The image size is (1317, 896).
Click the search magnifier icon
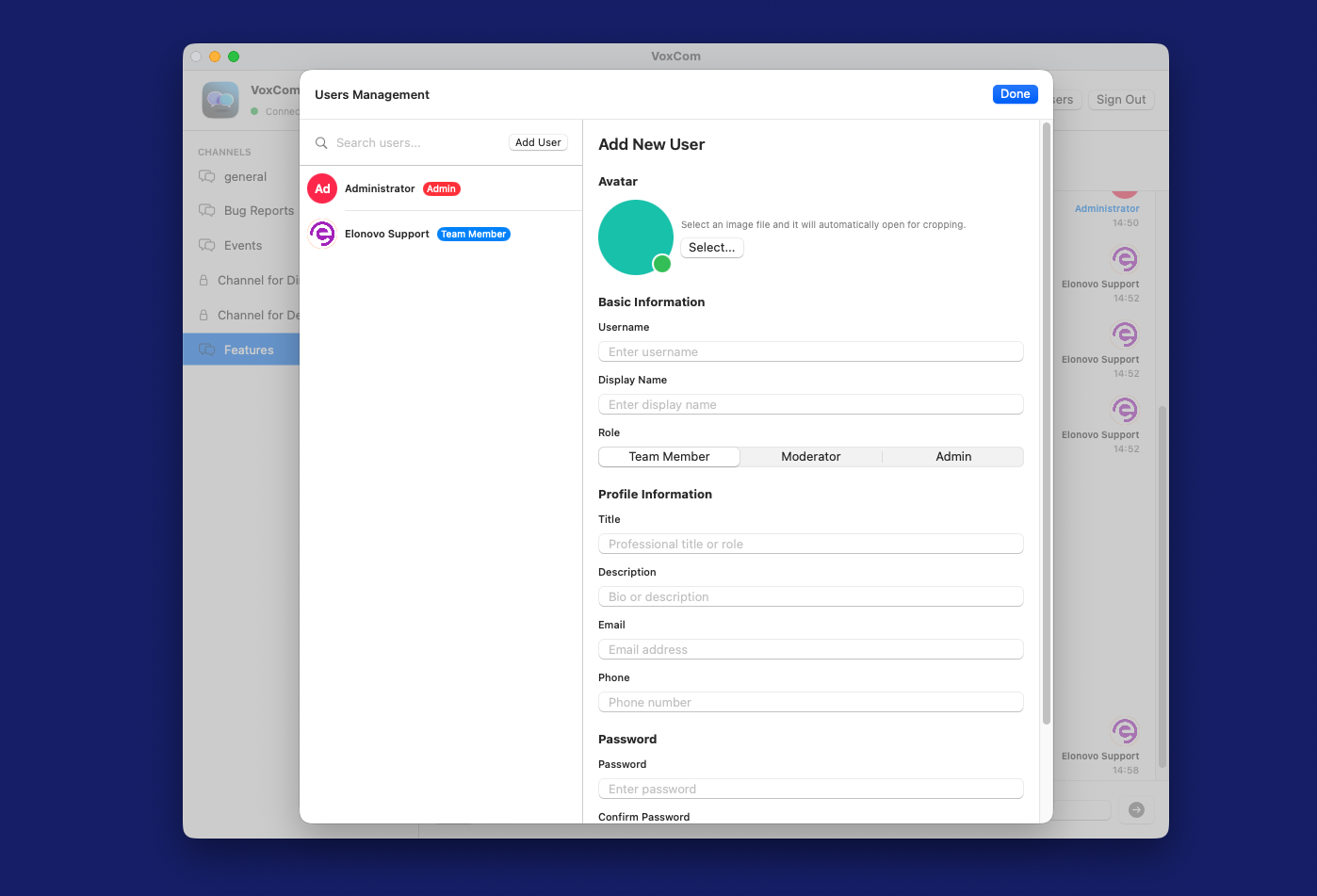[x=321, y=143]
